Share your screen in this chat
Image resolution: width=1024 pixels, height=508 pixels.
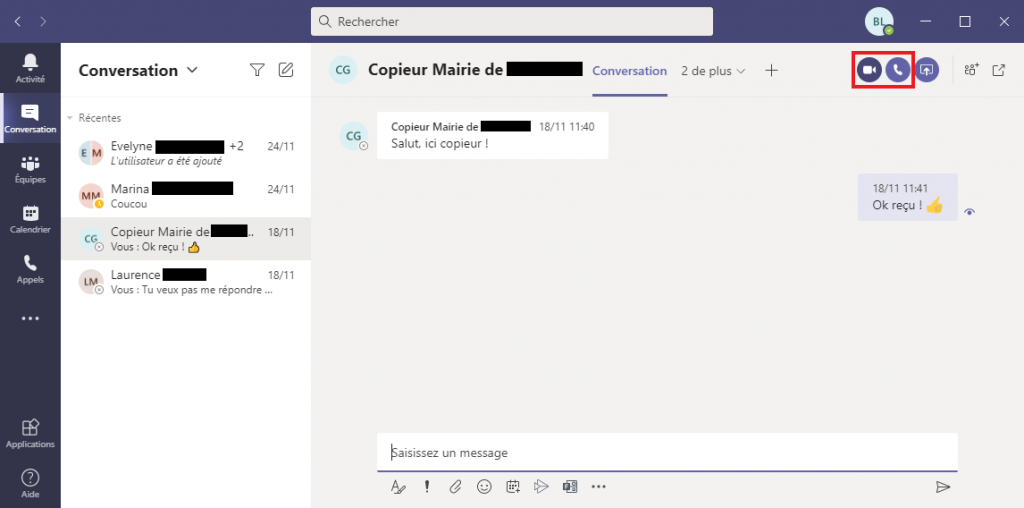(x=927, y=70)
